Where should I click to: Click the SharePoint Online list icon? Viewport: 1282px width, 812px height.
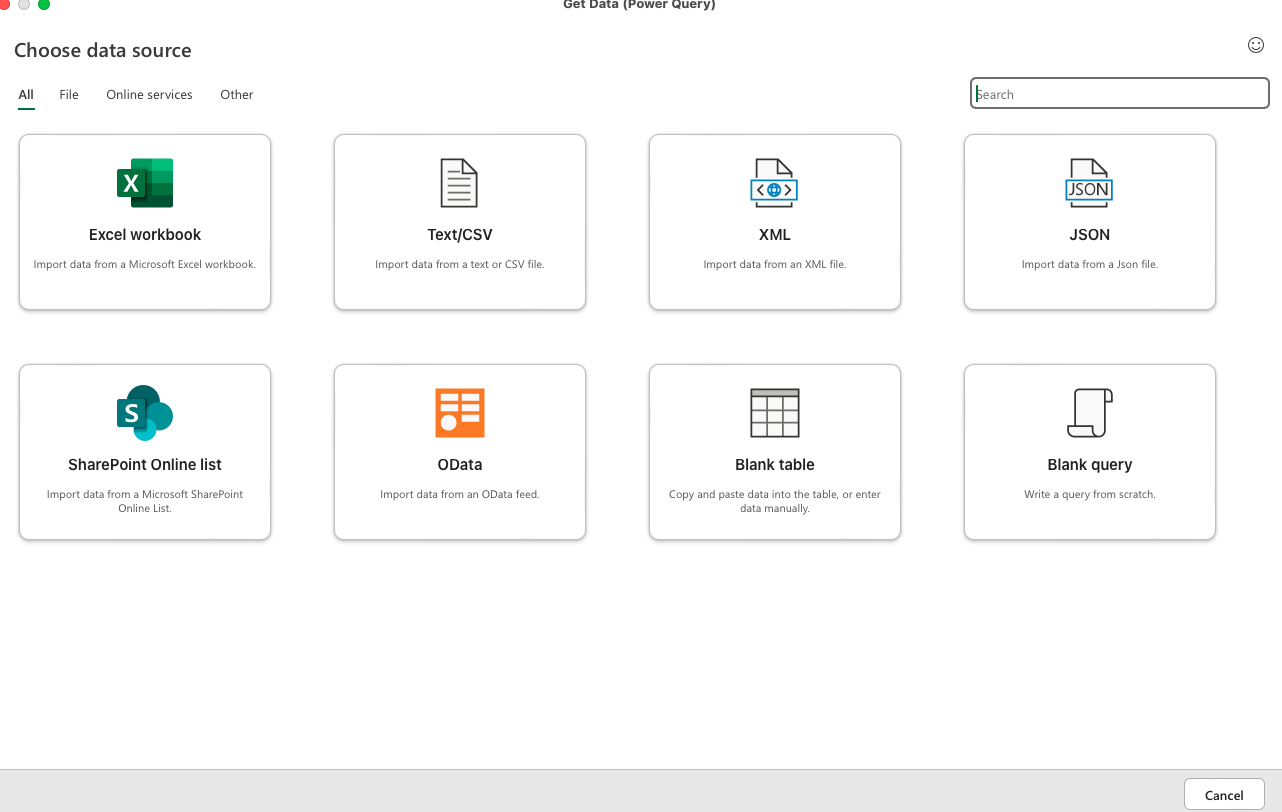tap(145, 413)
